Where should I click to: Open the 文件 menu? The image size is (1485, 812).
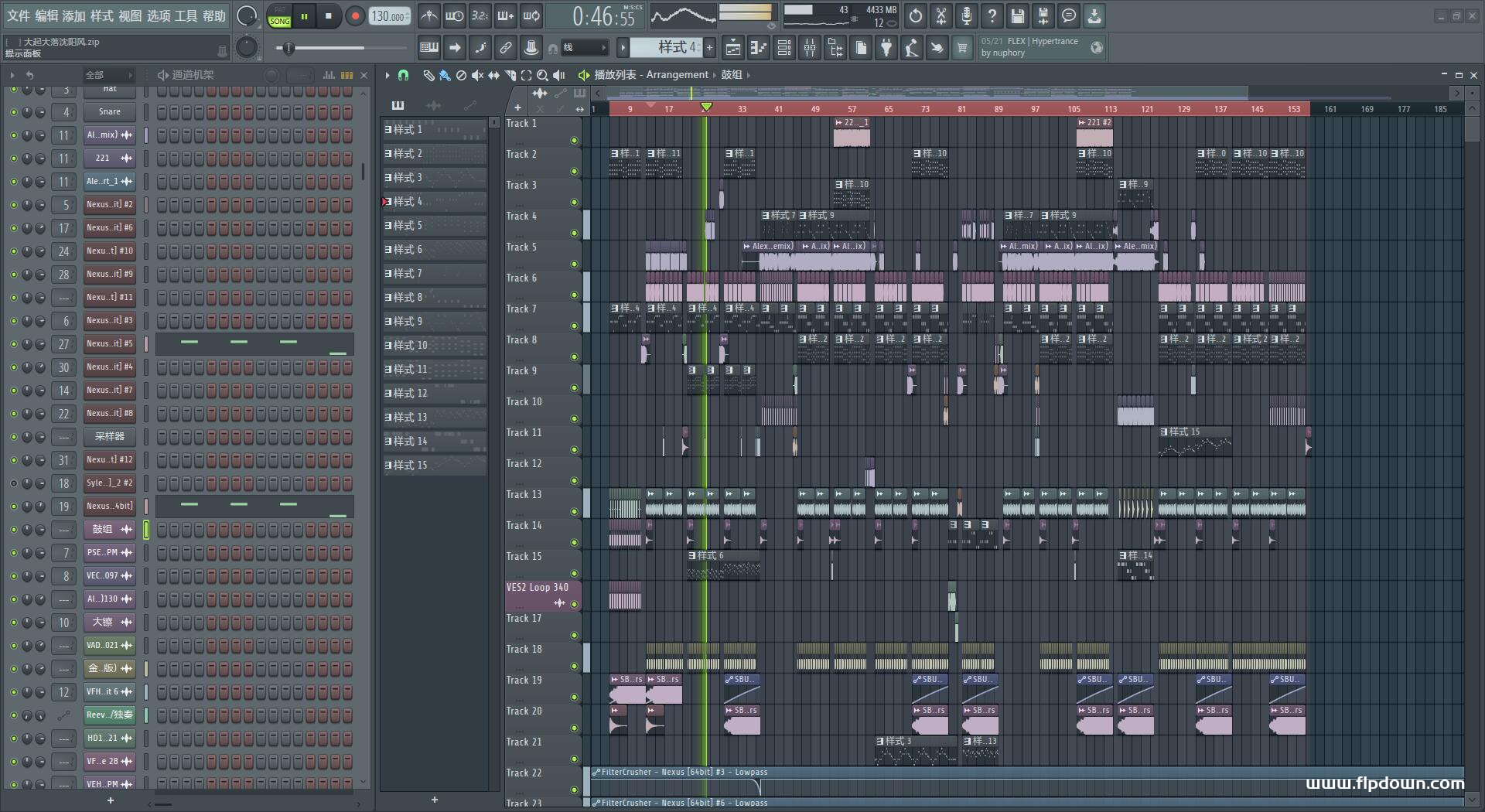pyautogui.click(x=18, y=16)
